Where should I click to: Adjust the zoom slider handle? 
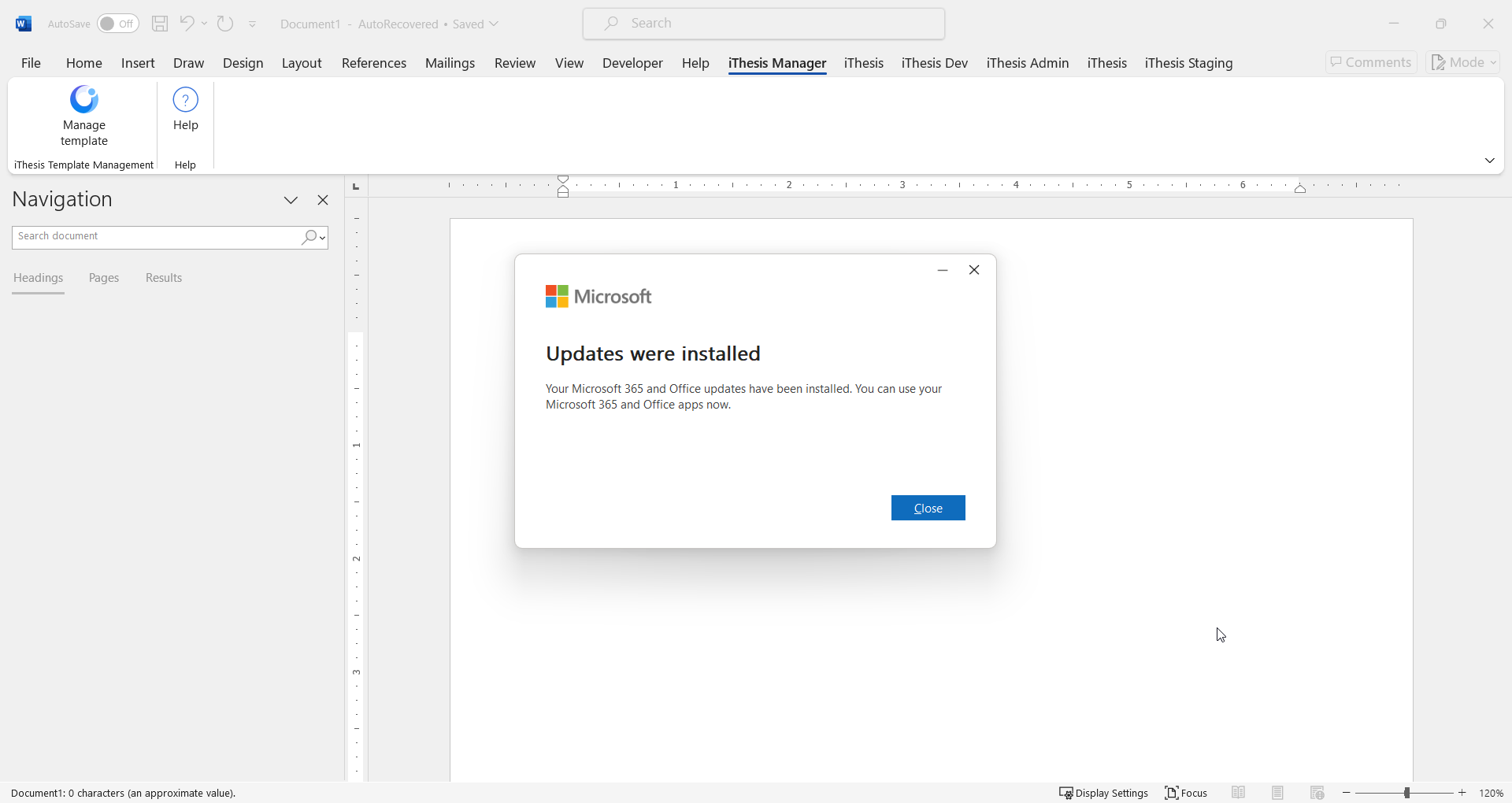click(x=1406, y=793)
